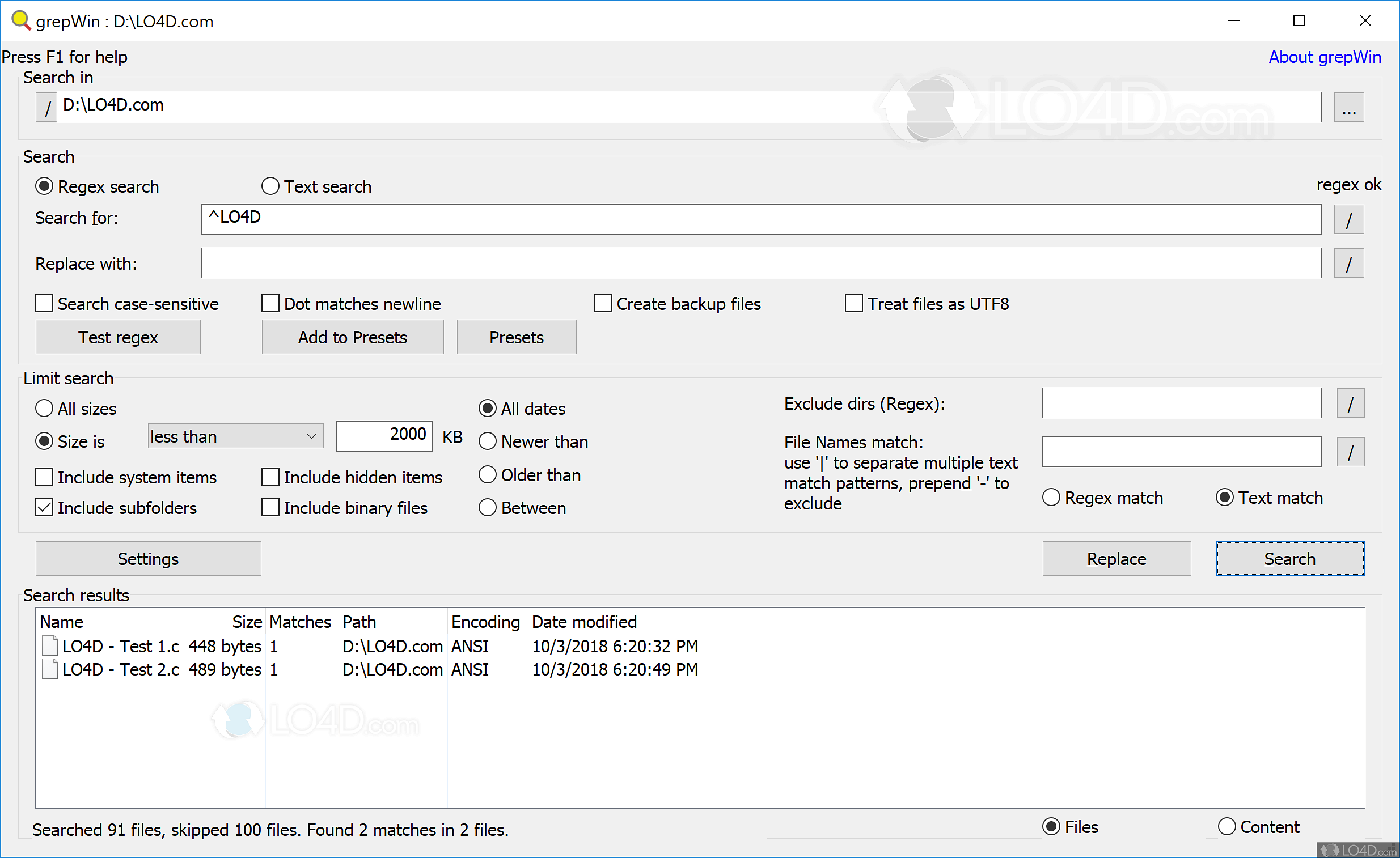This screenshot has width=1400, height=858.
Task: Click the slash button beside Search for field
Action: 1348,220
